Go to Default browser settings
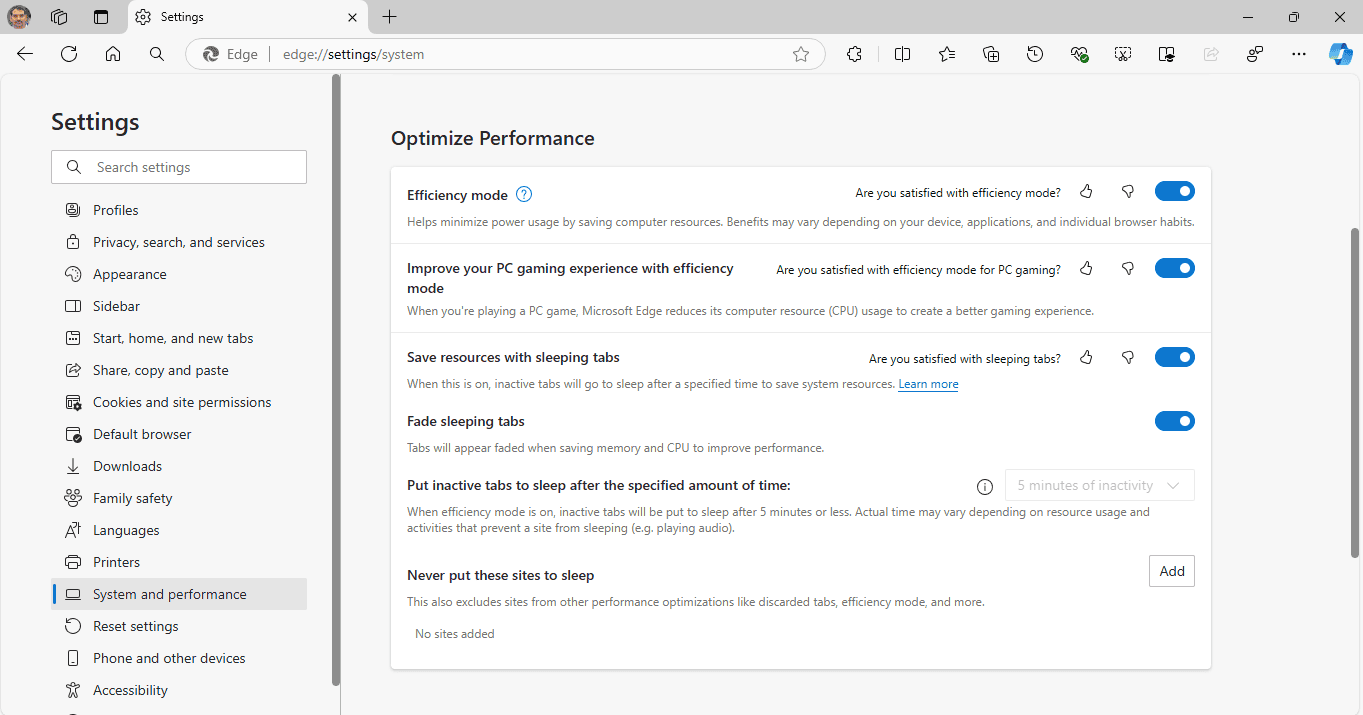Viewport: 1363px width, 715px height. pyautogui.click(x=179, y=434)
